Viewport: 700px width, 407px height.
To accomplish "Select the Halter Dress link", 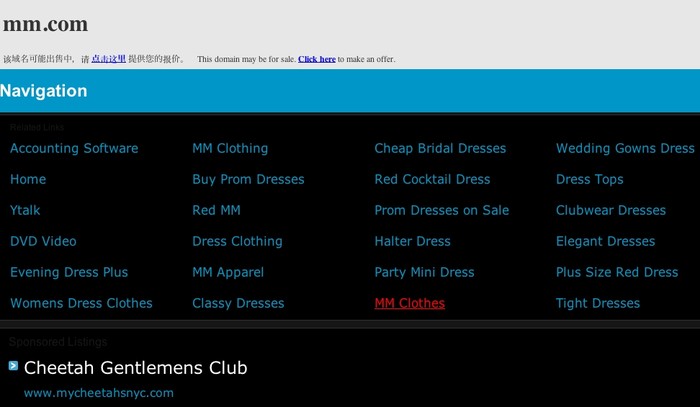I will click(412, 241).
